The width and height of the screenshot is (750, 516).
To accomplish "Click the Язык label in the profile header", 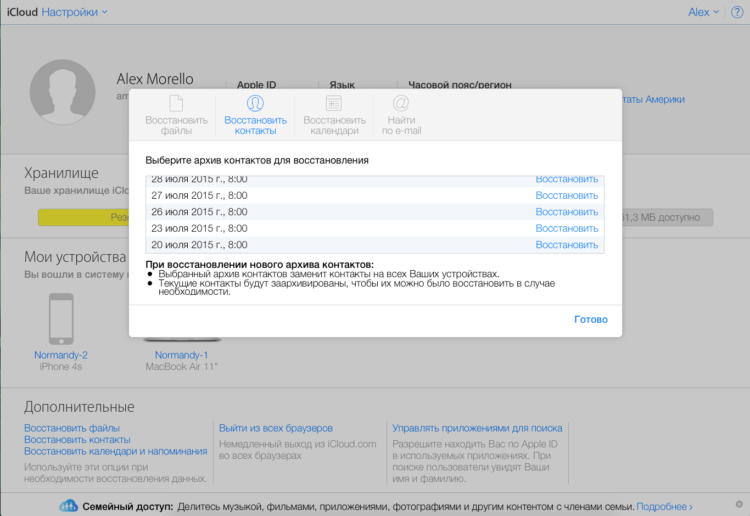I will [x=342, y=85].
